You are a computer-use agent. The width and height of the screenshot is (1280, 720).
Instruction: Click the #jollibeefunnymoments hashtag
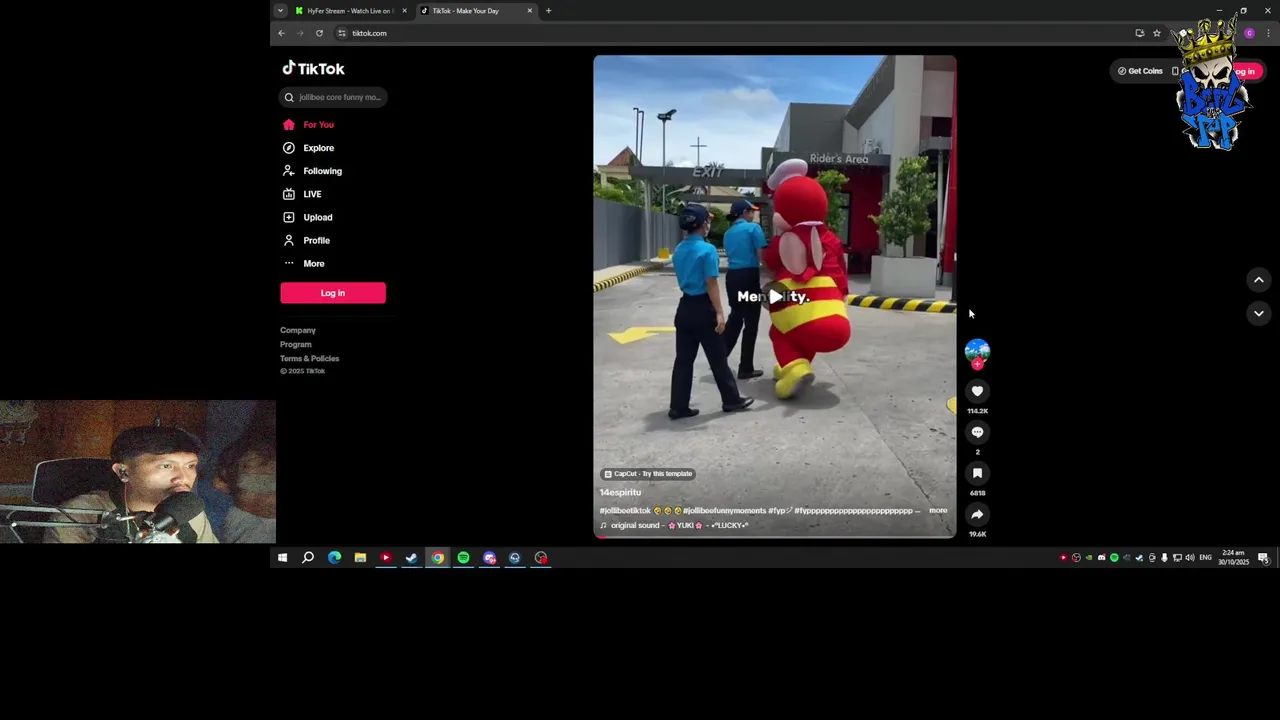click(x=724, y=510)
